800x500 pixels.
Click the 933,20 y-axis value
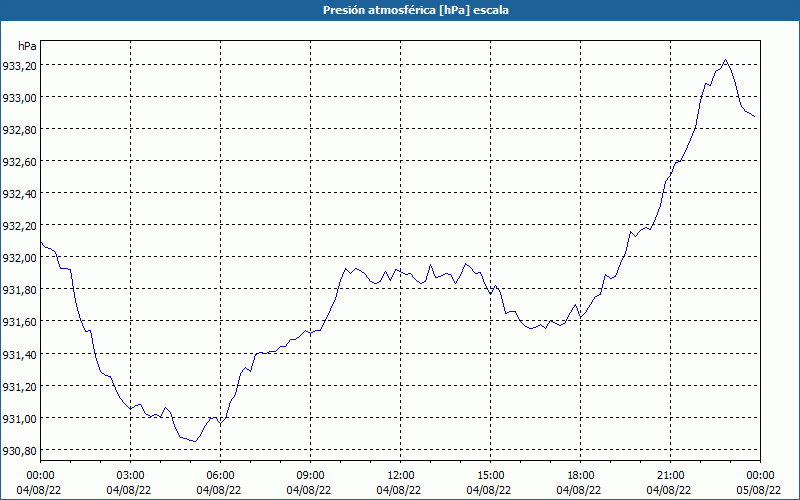[x=20, y=66]
